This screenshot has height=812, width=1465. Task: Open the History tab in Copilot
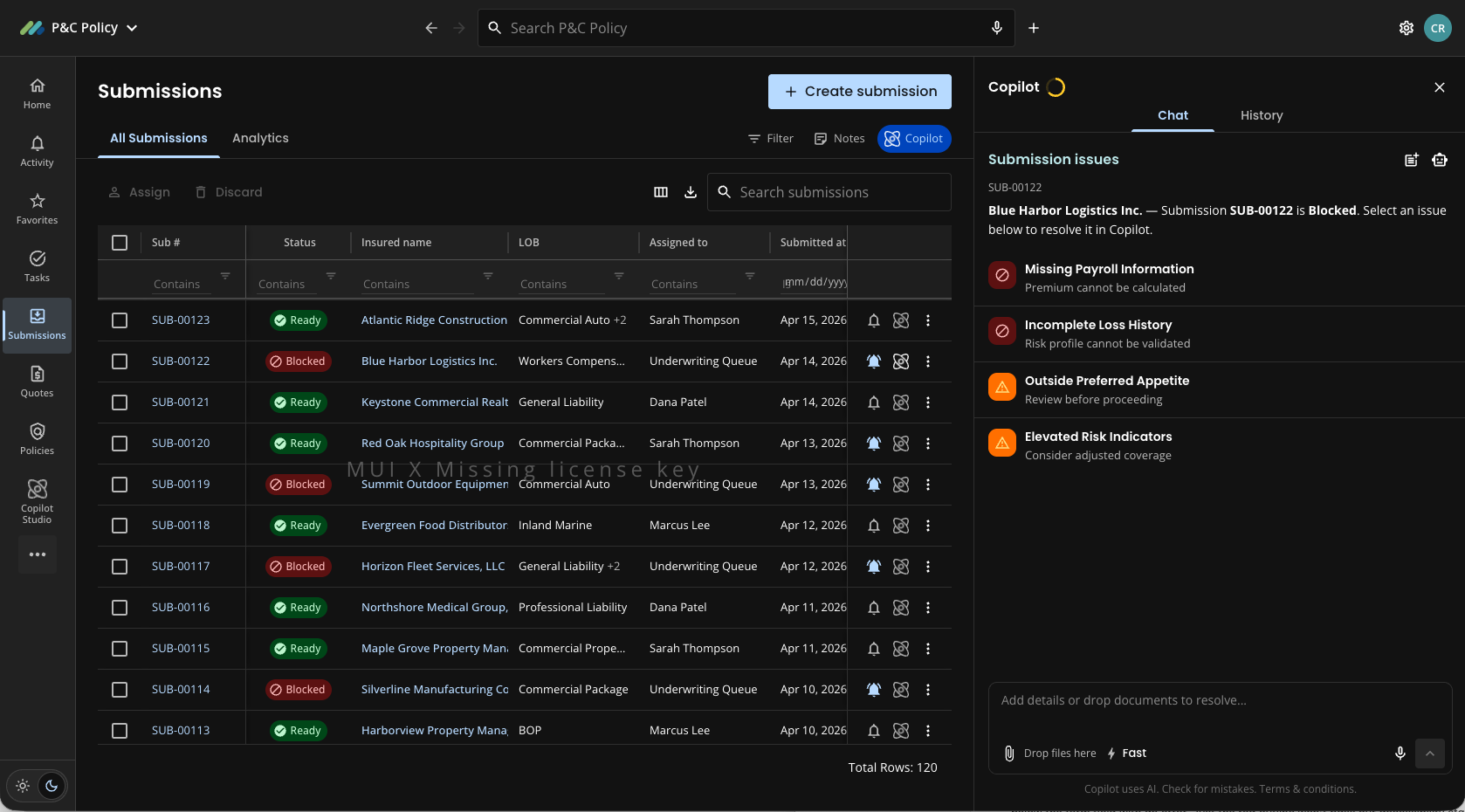[1262, 115]
